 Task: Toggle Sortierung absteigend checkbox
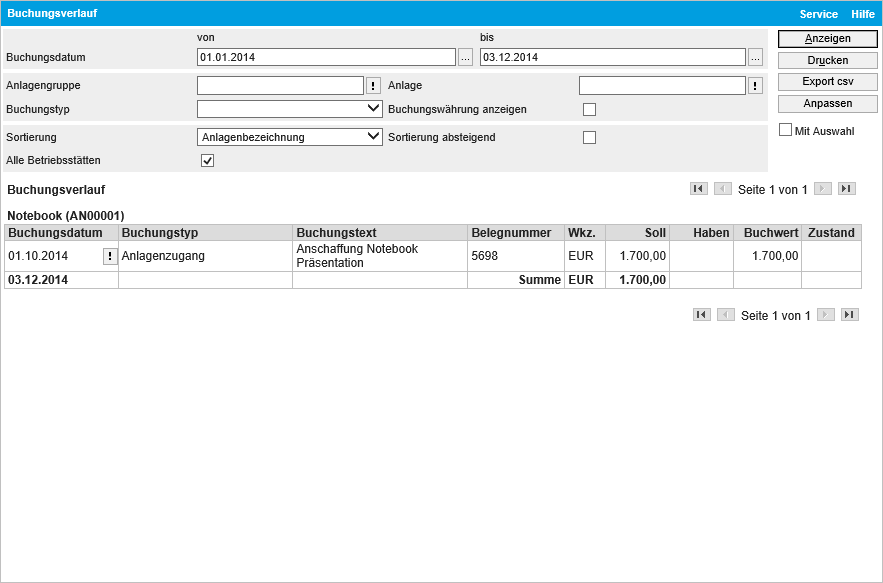click(589, 138)
